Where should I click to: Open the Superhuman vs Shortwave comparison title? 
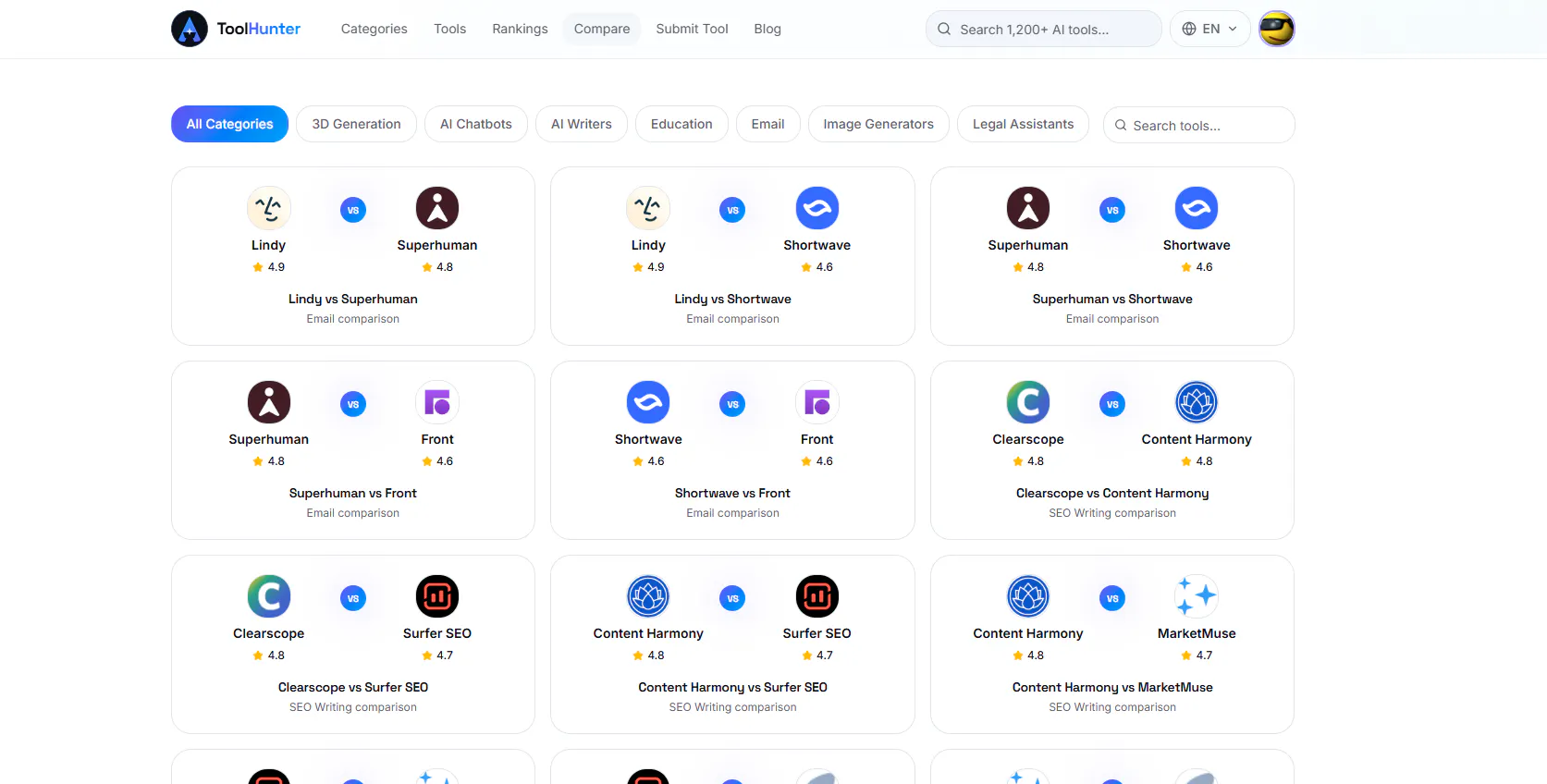[x=1112, y=299]
